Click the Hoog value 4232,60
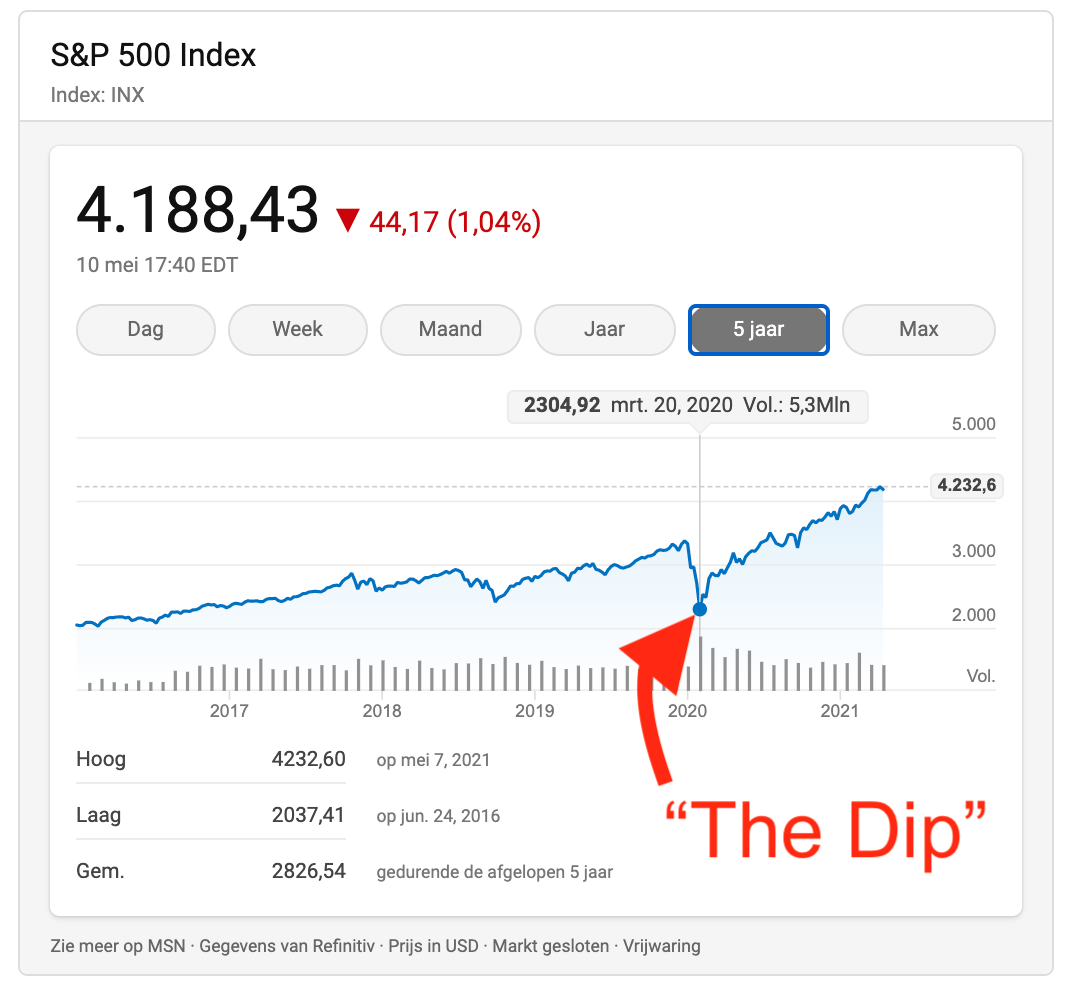Image resolution: width=1070 pixels, height=996 pixels. (308, 759)
